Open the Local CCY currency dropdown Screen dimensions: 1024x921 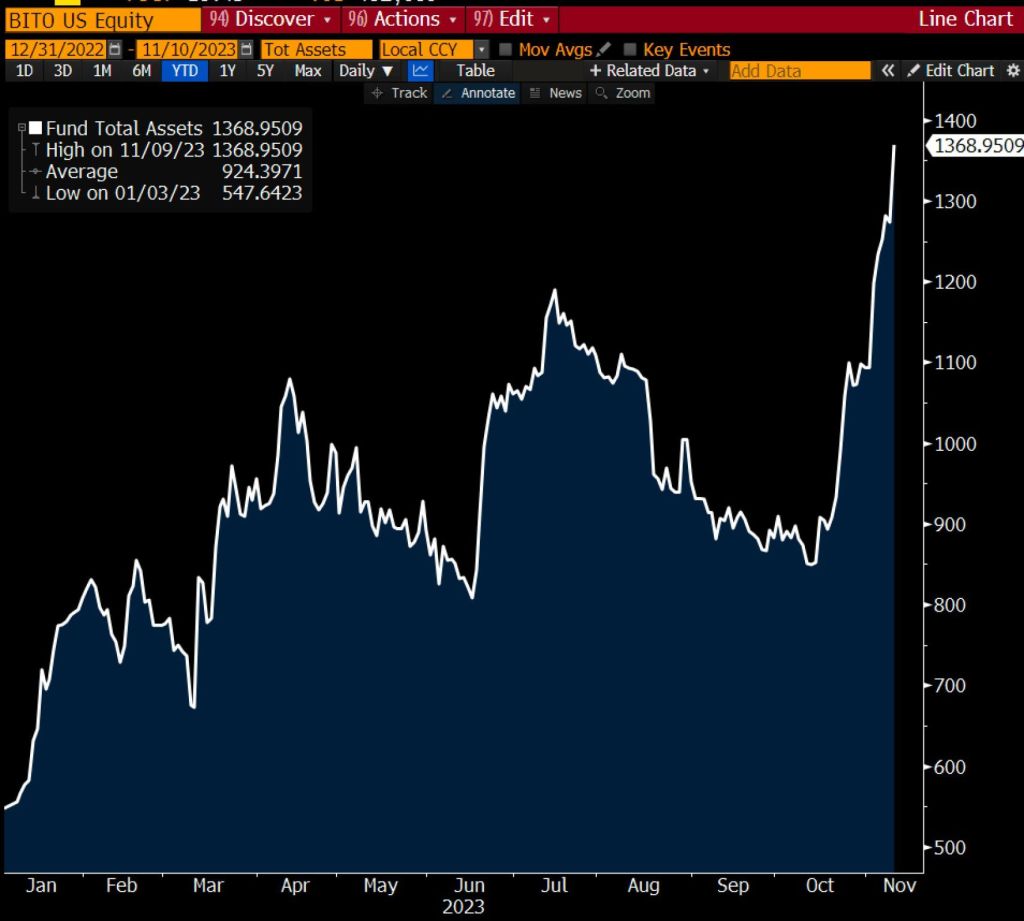482,49
